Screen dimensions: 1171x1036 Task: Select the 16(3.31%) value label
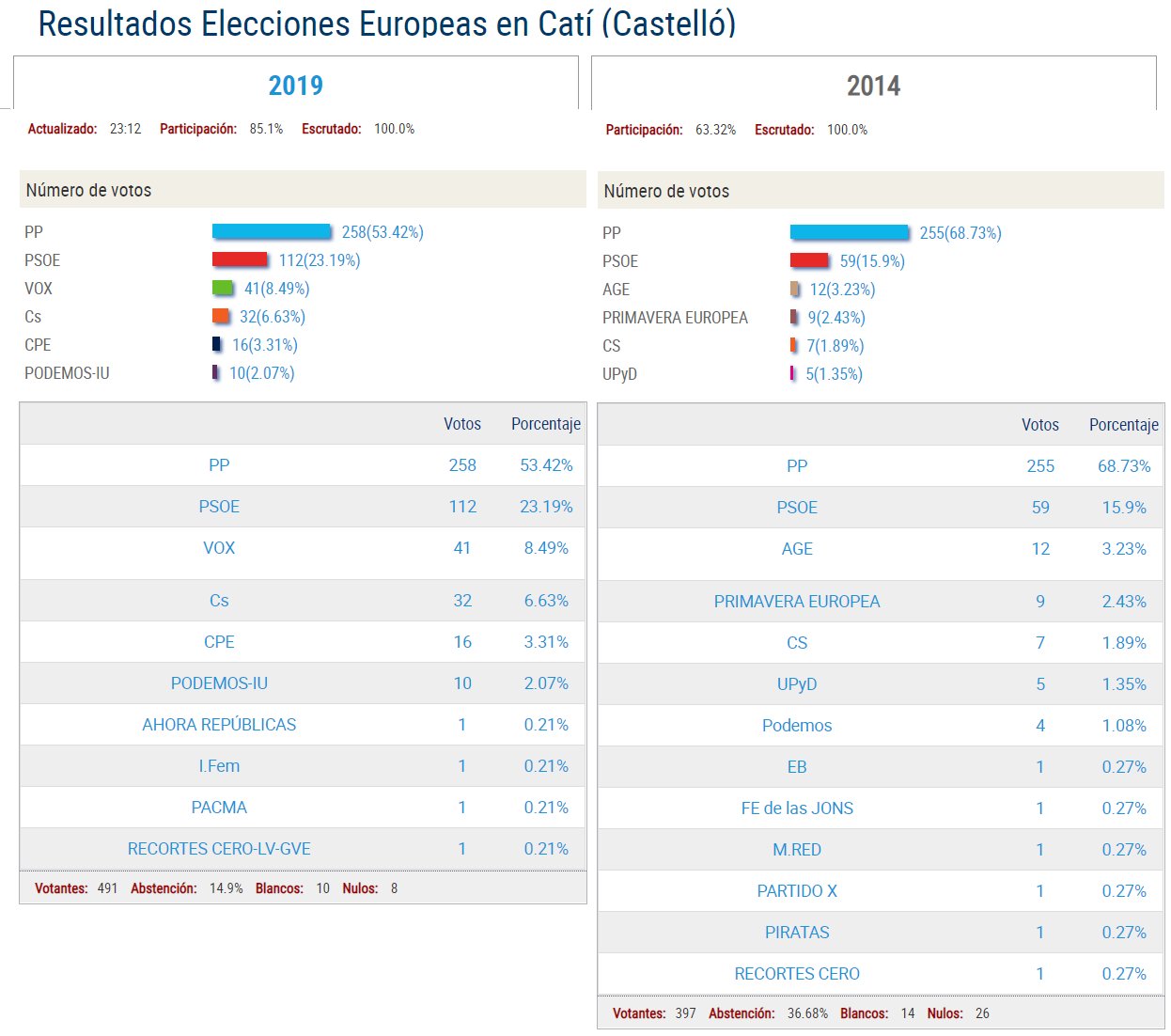pos(265,345)
